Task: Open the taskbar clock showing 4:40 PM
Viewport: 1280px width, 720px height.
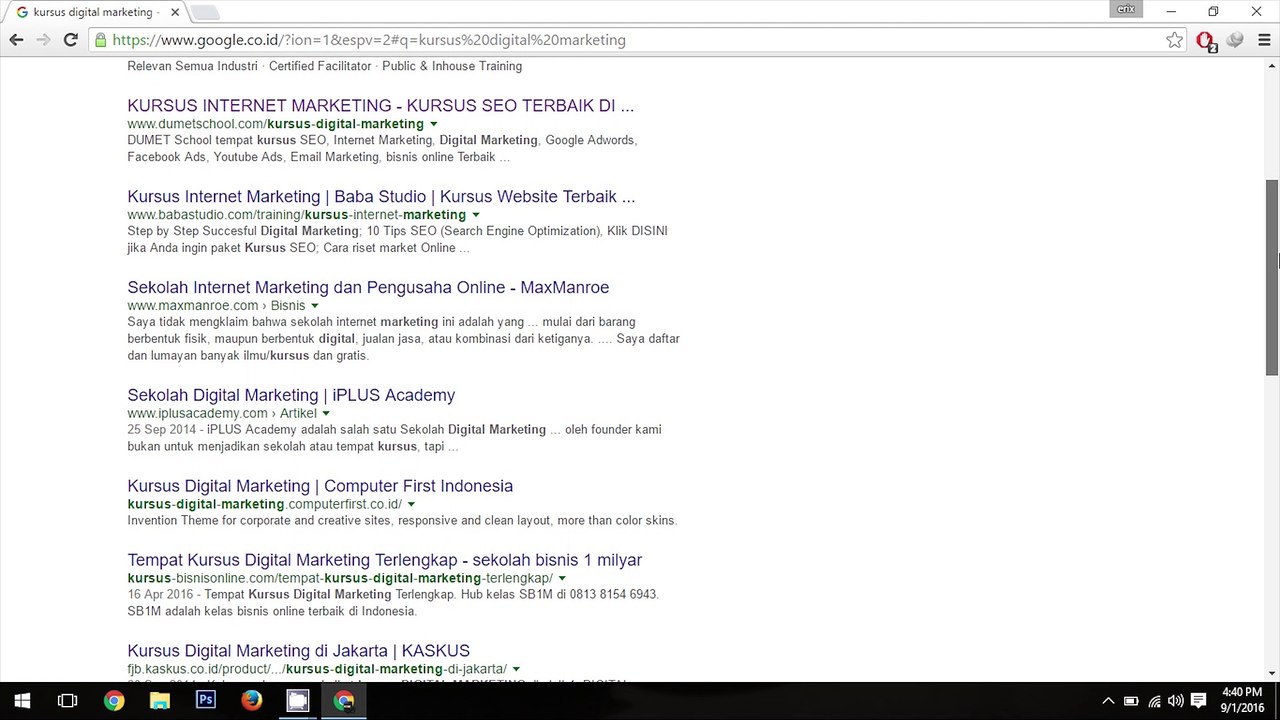Action: click(x=1242, y=700)
